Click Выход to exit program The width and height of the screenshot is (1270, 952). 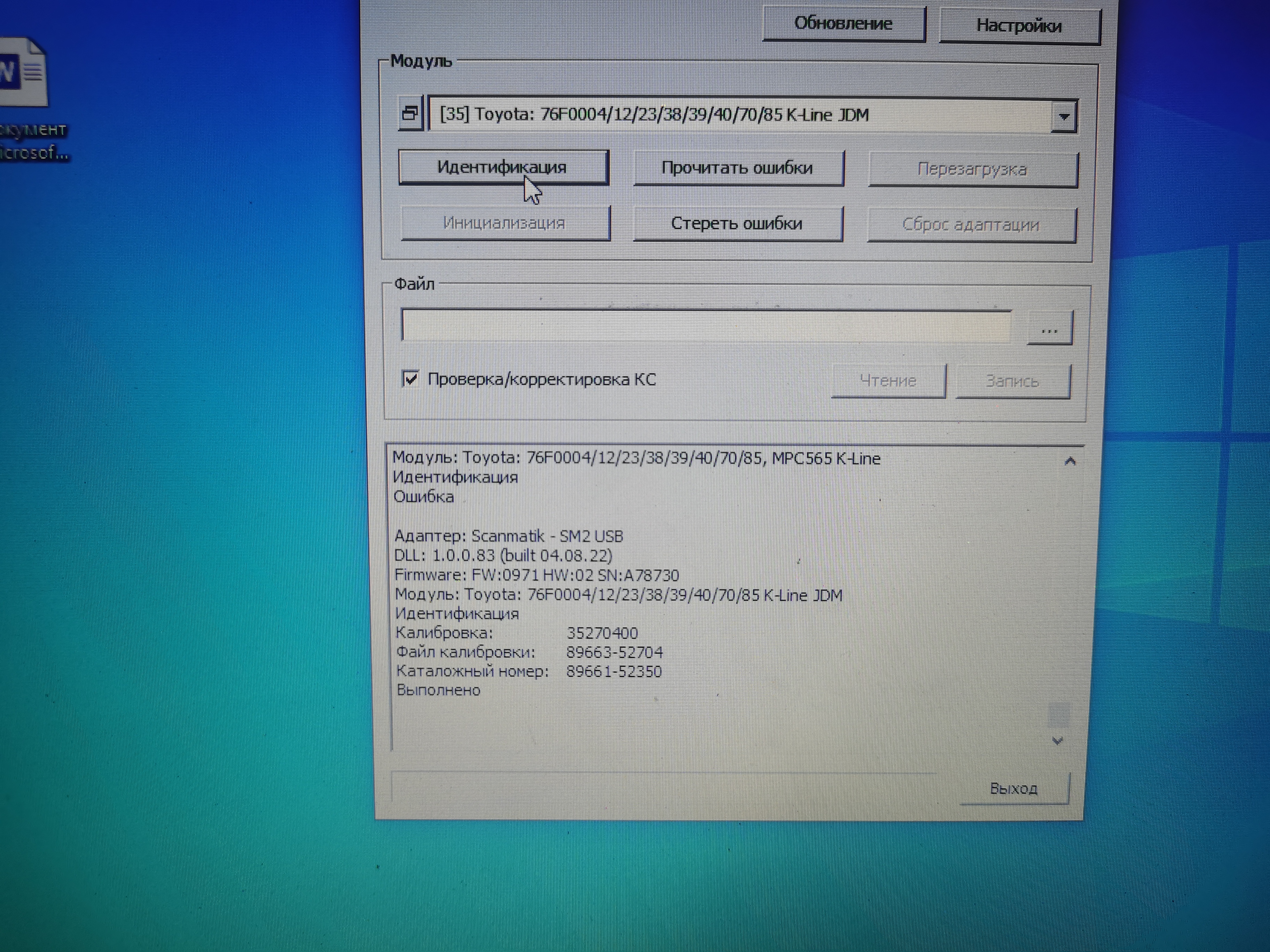1013,788
